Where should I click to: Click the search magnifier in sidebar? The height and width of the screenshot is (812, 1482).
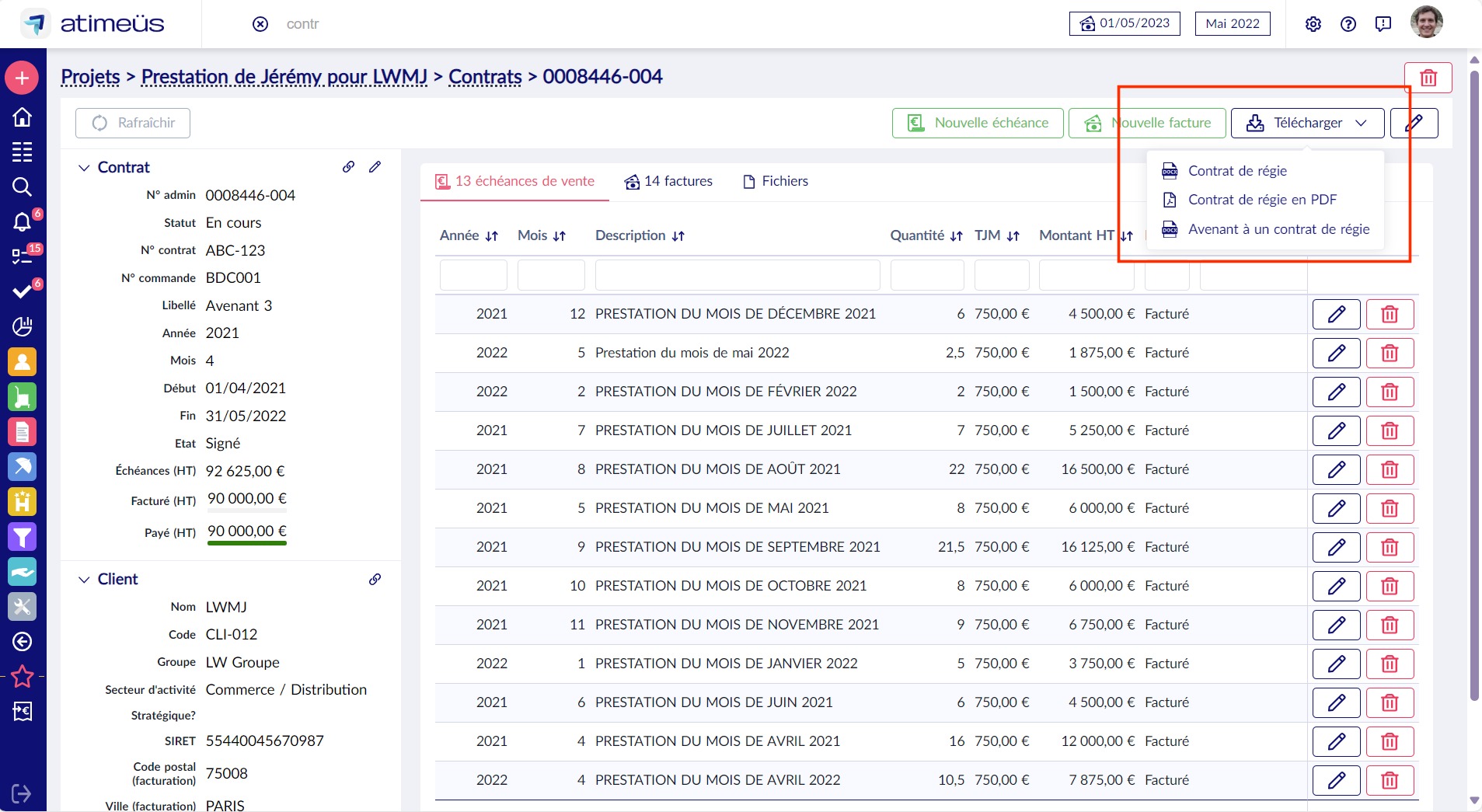(x=22, y=187)
